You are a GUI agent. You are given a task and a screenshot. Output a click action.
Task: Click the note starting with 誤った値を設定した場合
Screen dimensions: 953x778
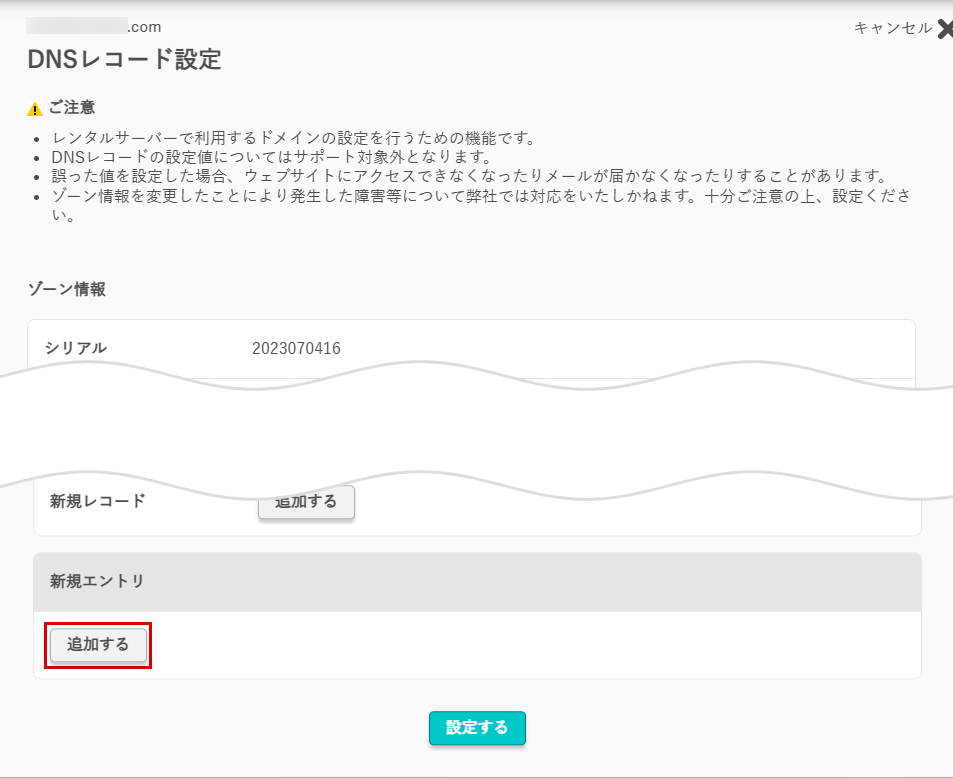coord(470,176)
